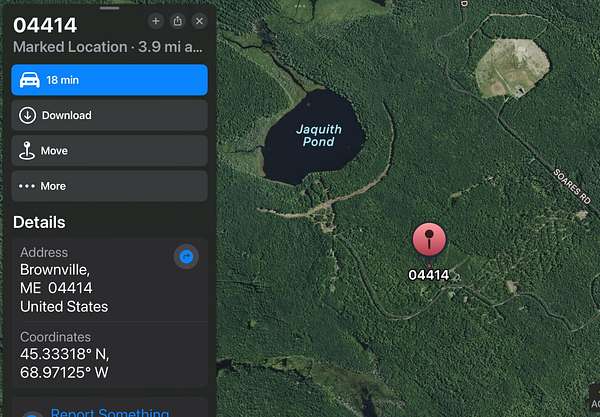Click the plus icon to add location
Viewport: 600px width, 417px height.
point(155,21)
